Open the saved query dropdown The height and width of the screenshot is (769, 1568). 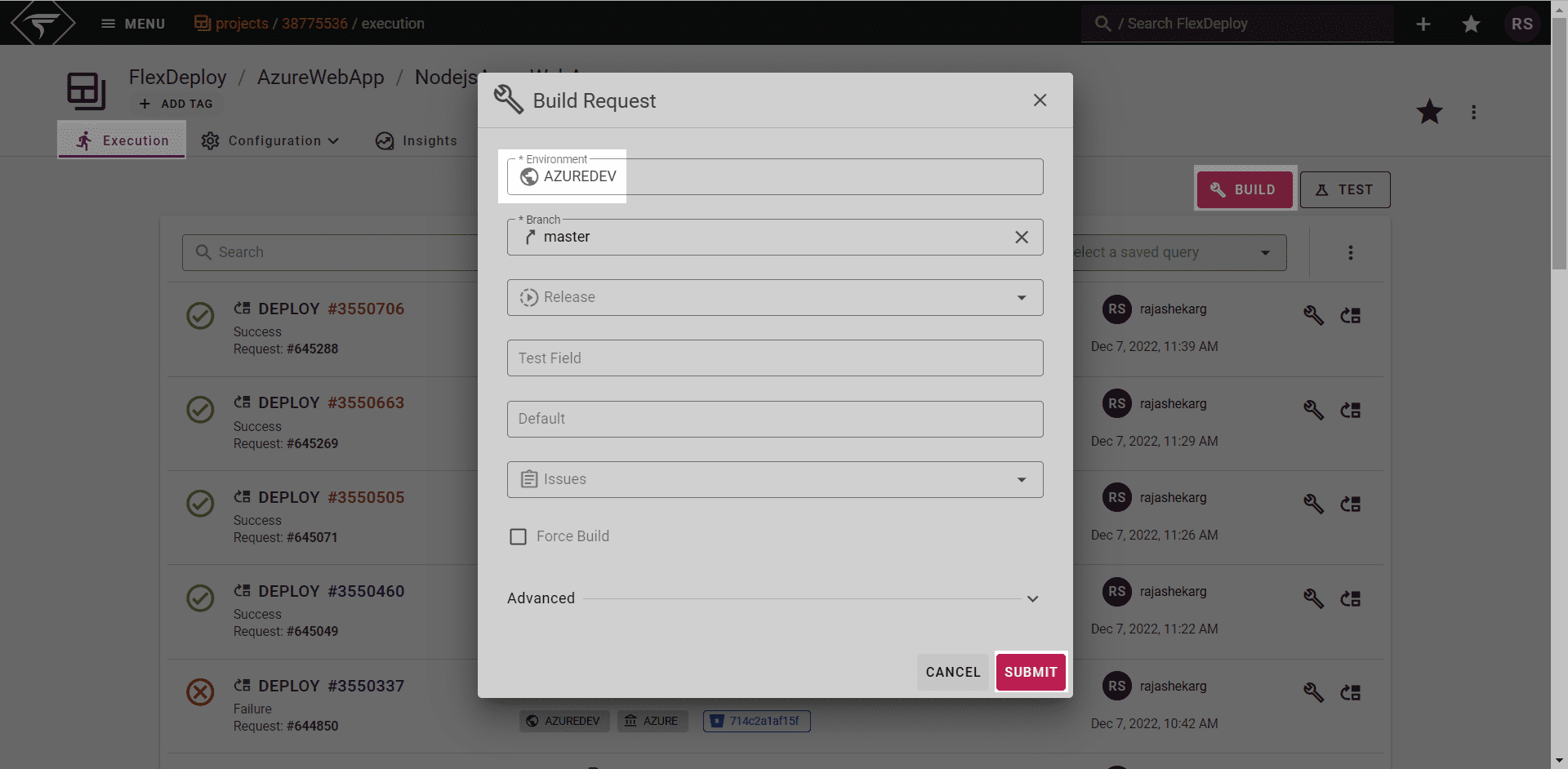tap(1180, 252)
